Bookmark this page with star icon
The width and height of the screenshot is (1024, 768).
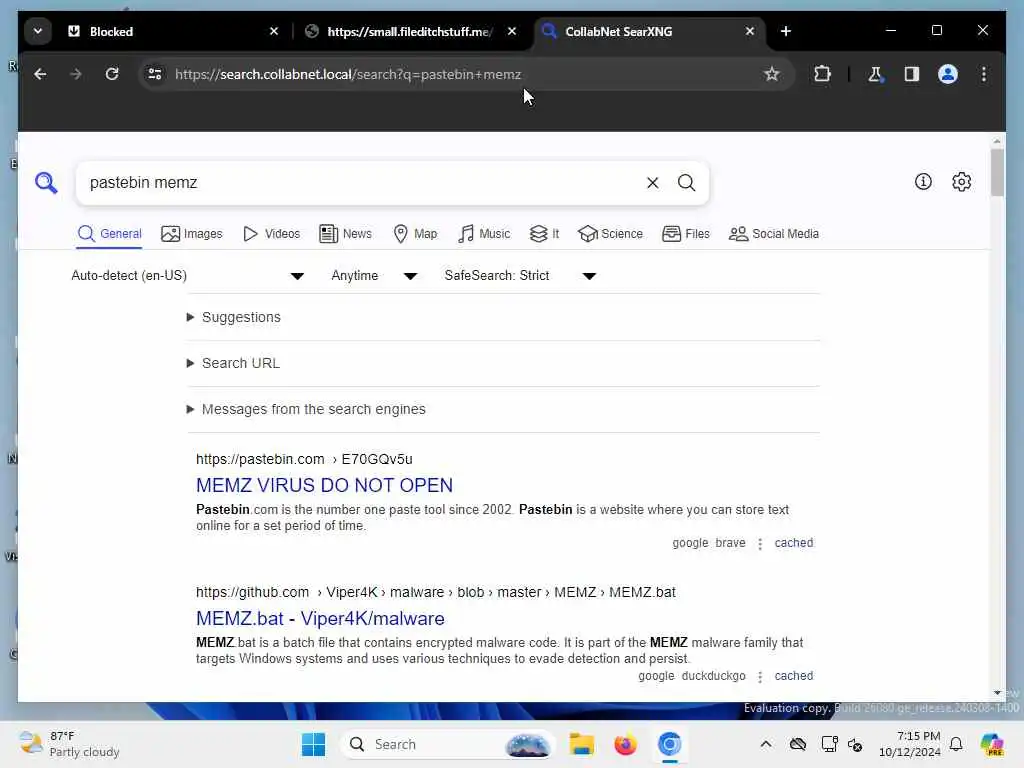click(x=772, y=74)
